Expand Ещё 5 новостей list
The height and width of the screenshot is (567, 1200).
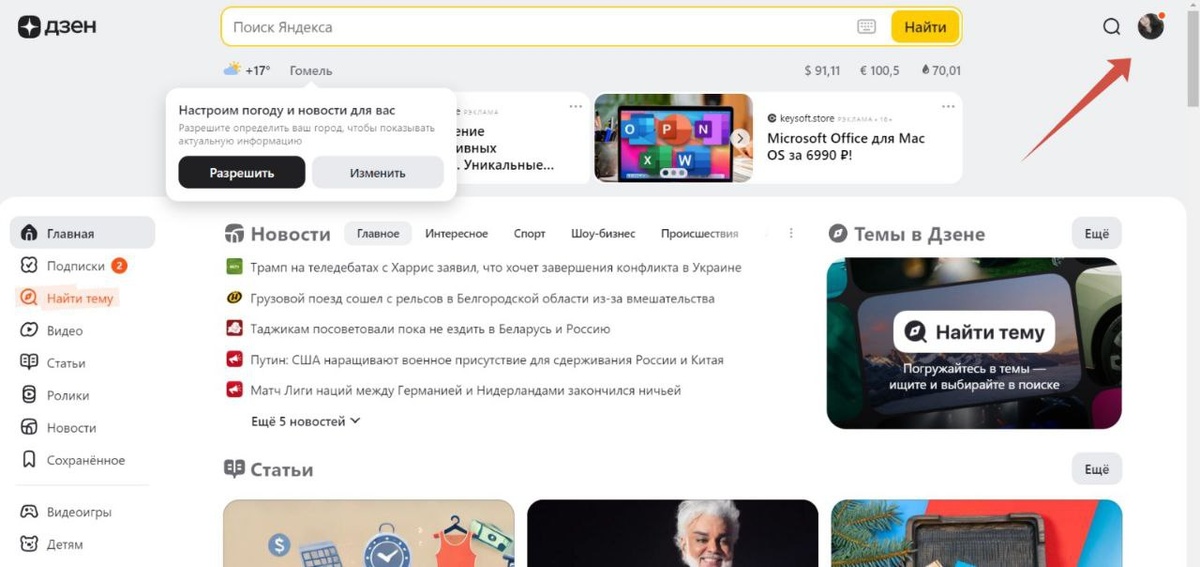(306, 421)
